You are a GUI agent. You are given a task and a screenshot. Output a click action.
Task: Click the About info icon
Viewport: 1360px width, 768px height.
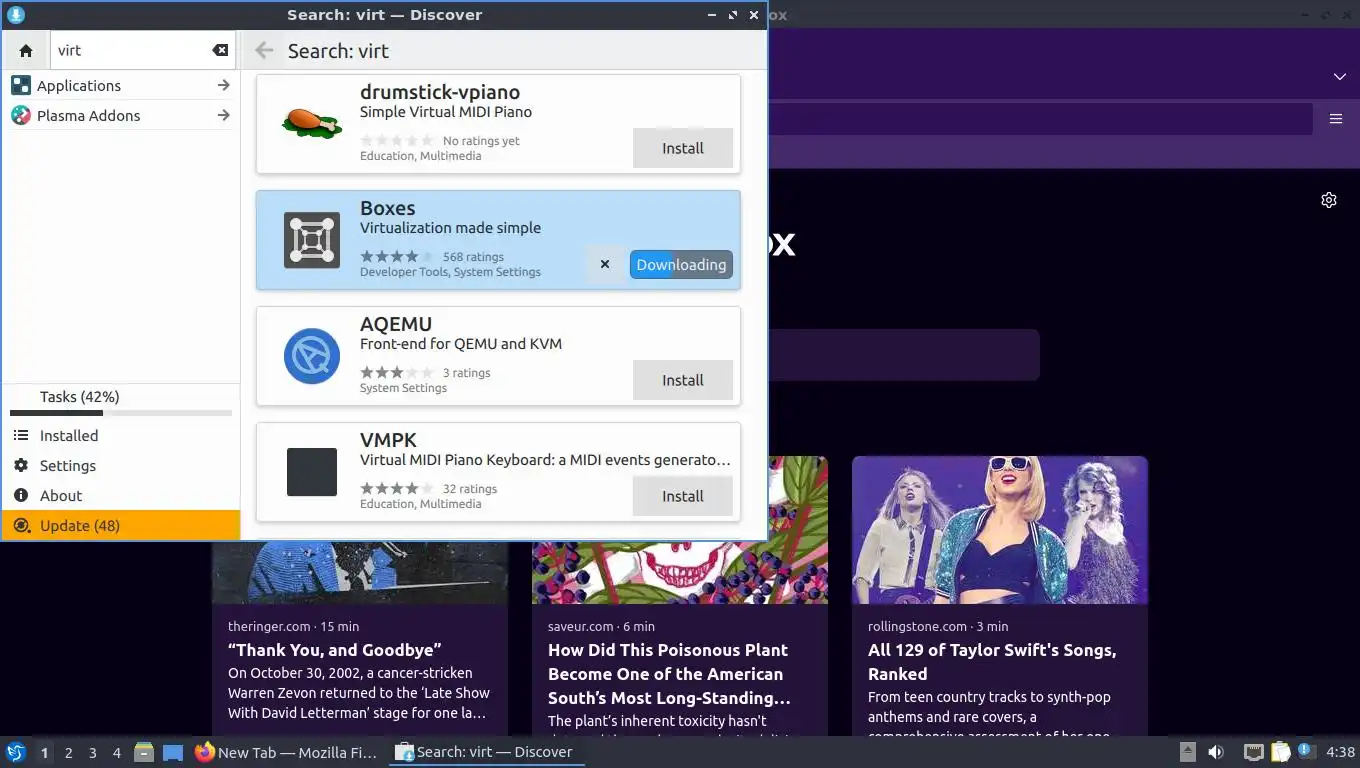[x=21, y=496]
